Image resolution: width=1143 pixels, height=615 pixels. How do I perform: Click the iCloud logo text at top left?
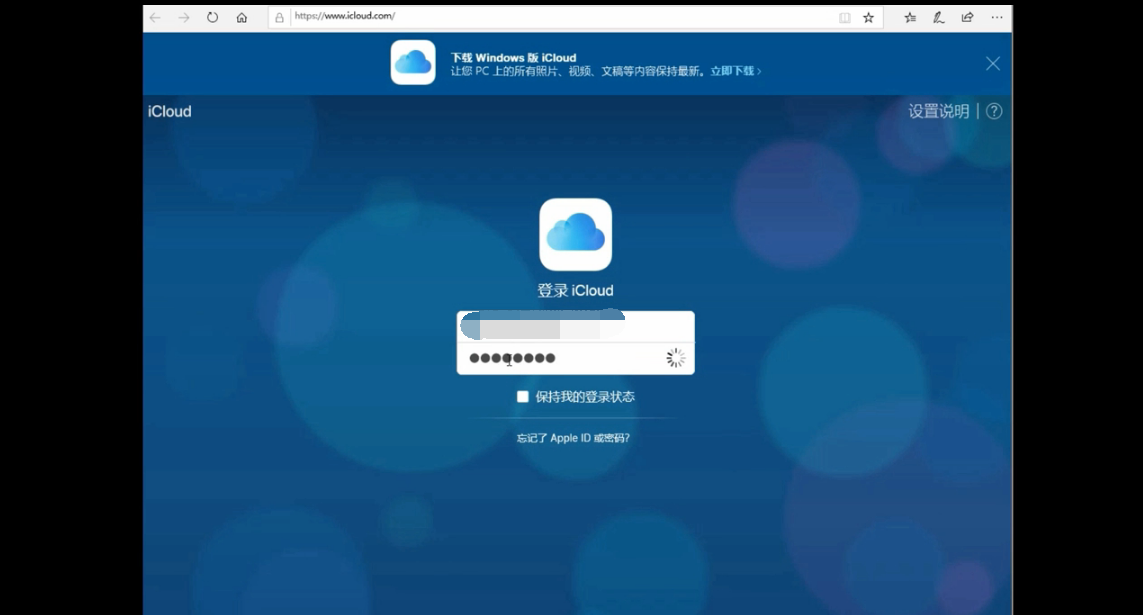click(169, 111)
